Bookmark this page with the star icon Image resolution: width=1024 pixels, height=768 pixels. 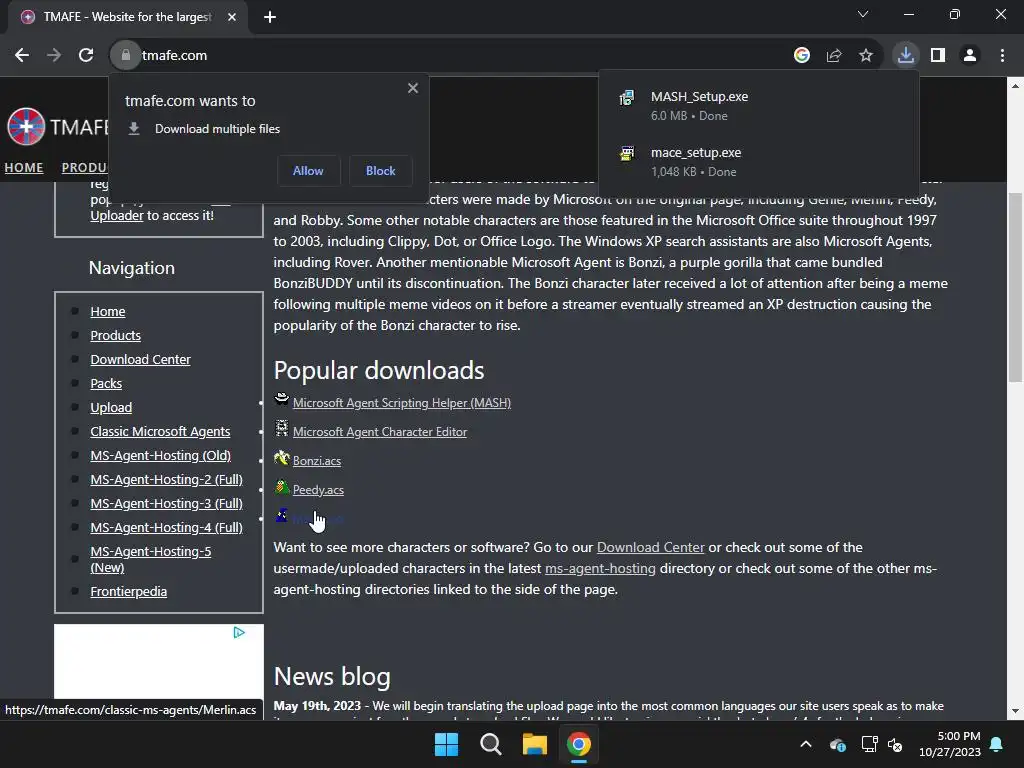click(x=866, y=56)
